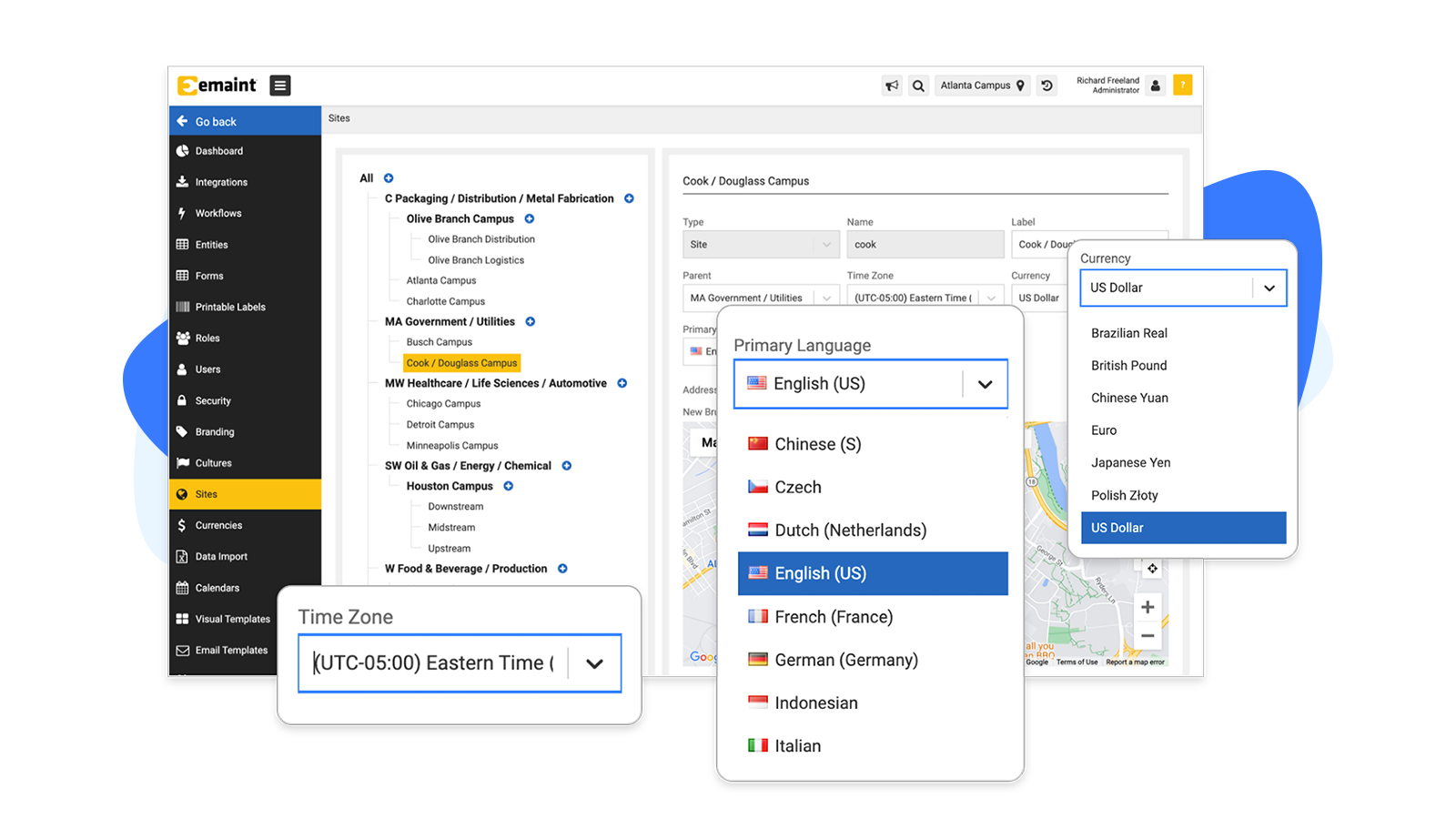Open search with the magnifier icon
The width and height of the screenshot is (1456, 819).
(918, 86)
